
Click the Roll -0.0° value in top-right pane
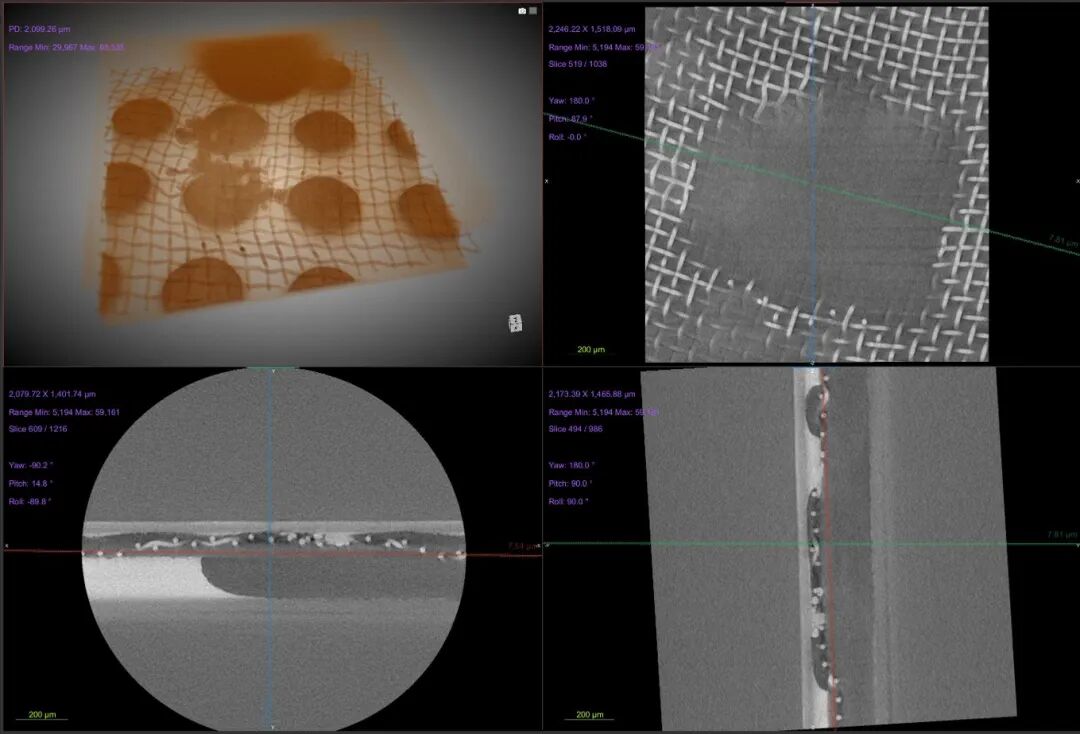567,136
